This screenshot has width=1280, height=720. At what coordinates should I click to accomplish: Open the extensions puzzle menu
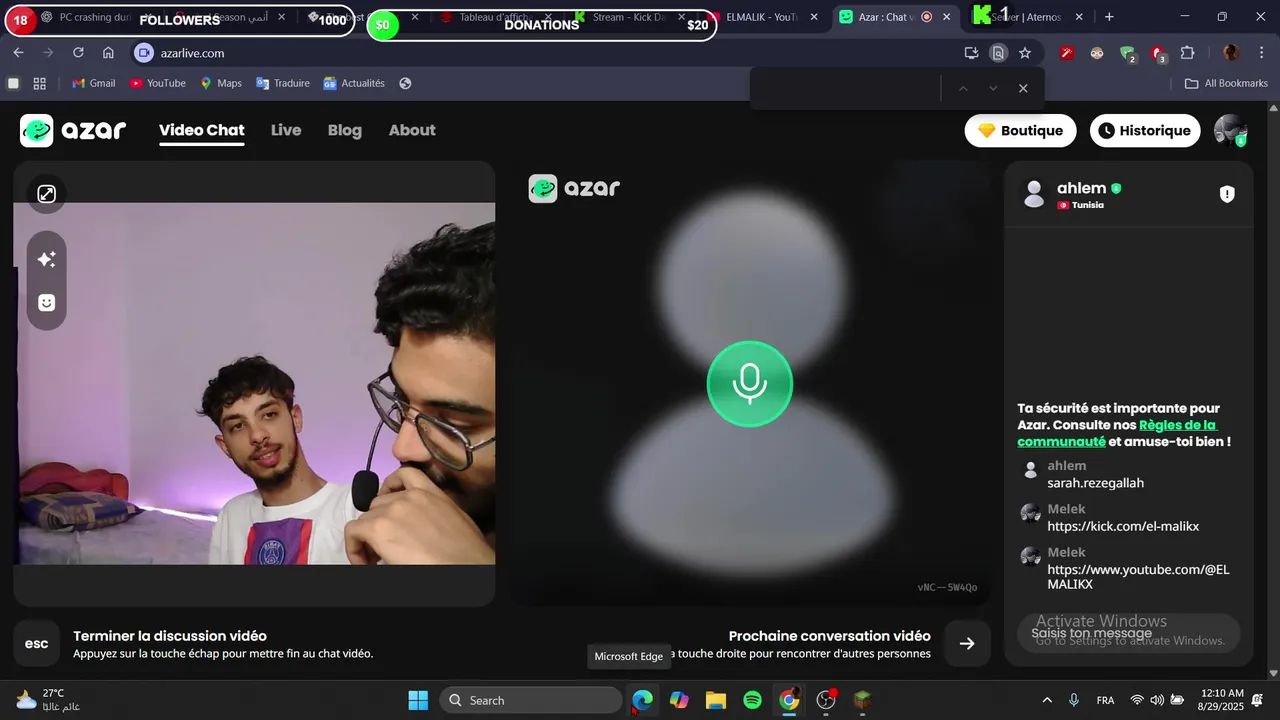point(1188,53)
